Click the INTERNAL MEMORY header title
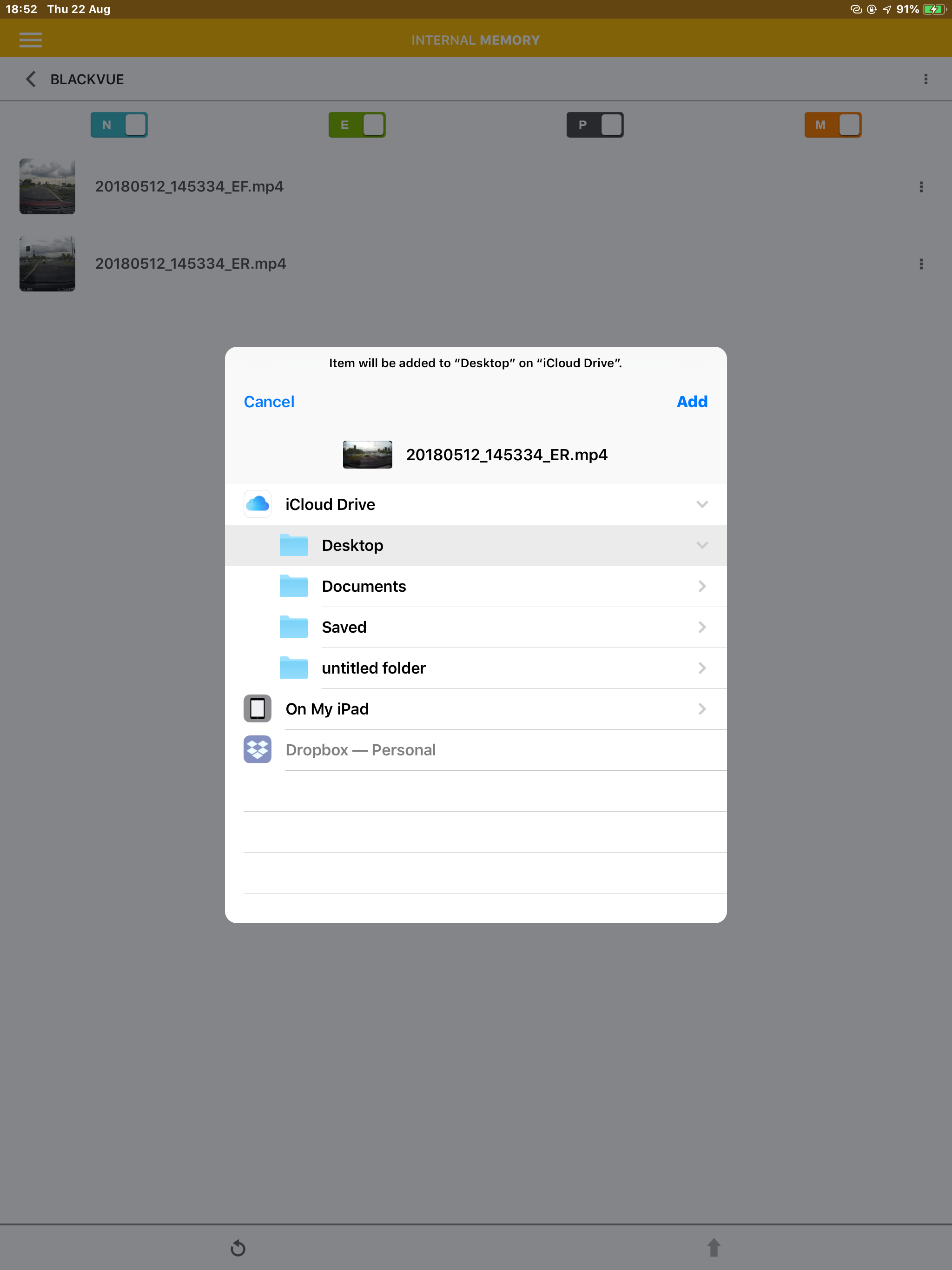 pos(476,40)
